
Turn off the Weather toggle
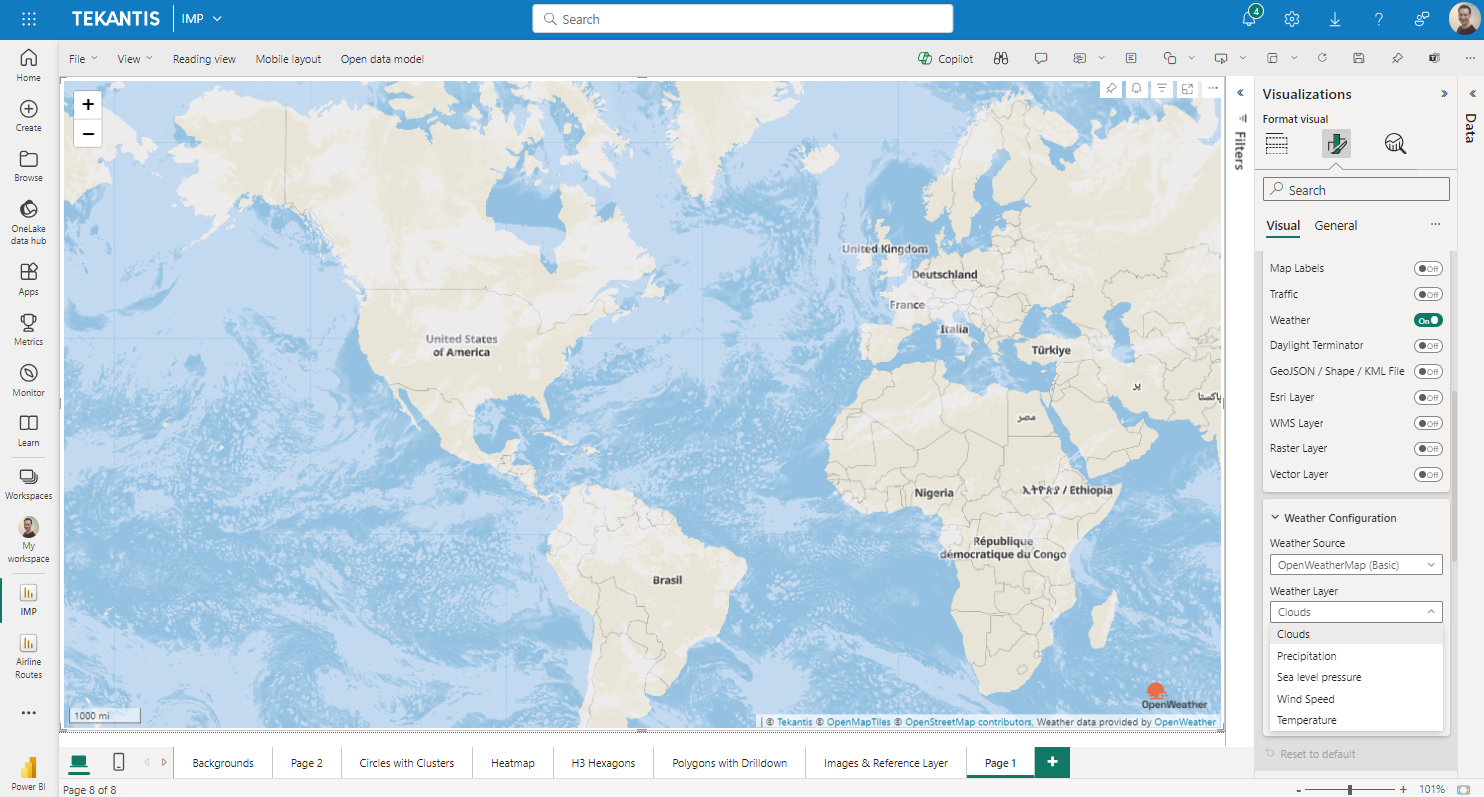(1428, 319)
